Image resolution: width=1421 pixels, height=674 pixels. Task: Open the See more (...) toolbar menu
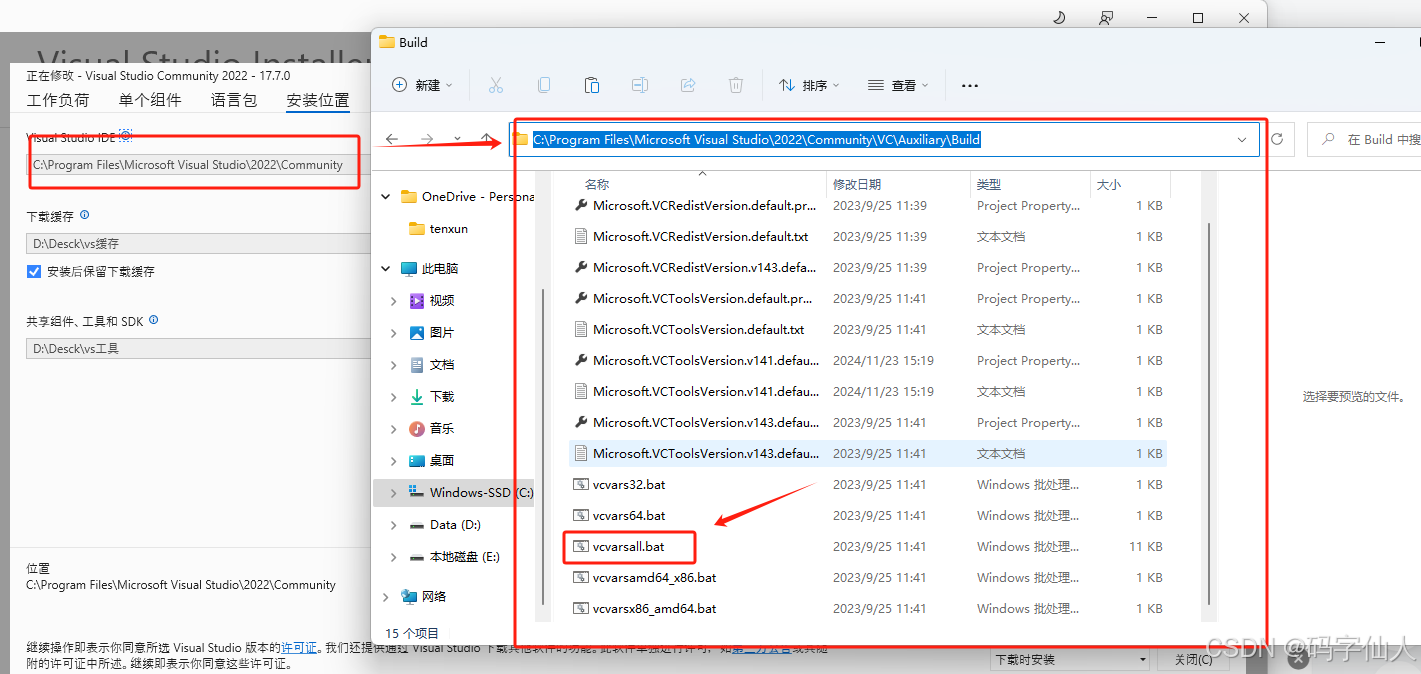(969, 86)
